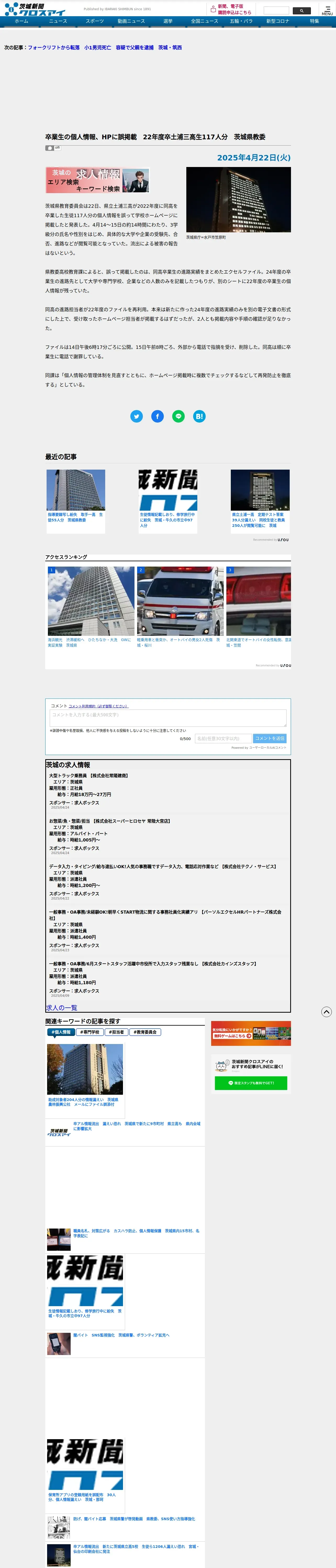Click the article date 2025年4月22日(火)
The image size is (336, 1568).
[x=254, y=158]
